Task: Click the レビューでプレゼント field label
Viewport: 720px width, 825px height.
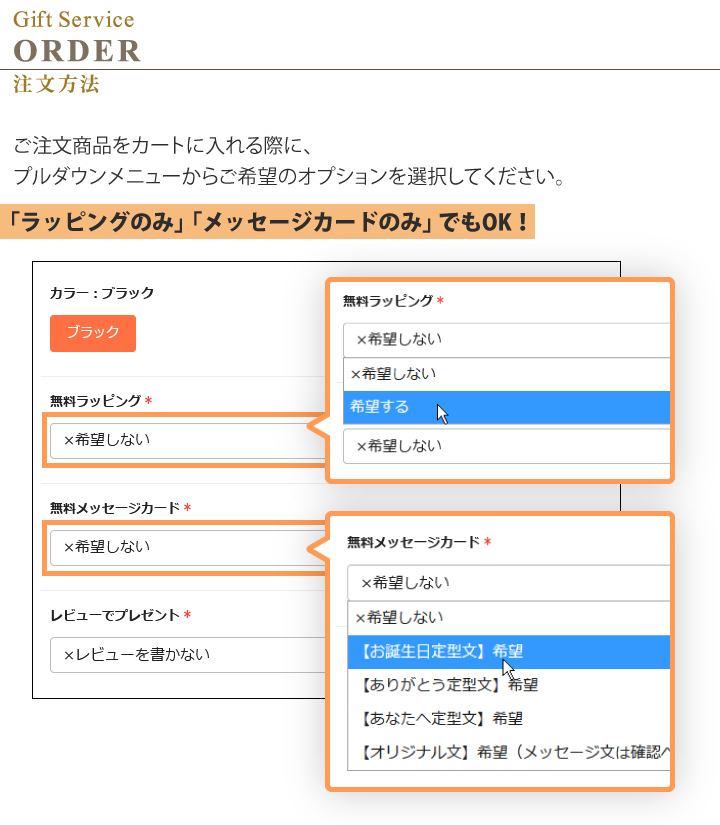Action: 116,615
